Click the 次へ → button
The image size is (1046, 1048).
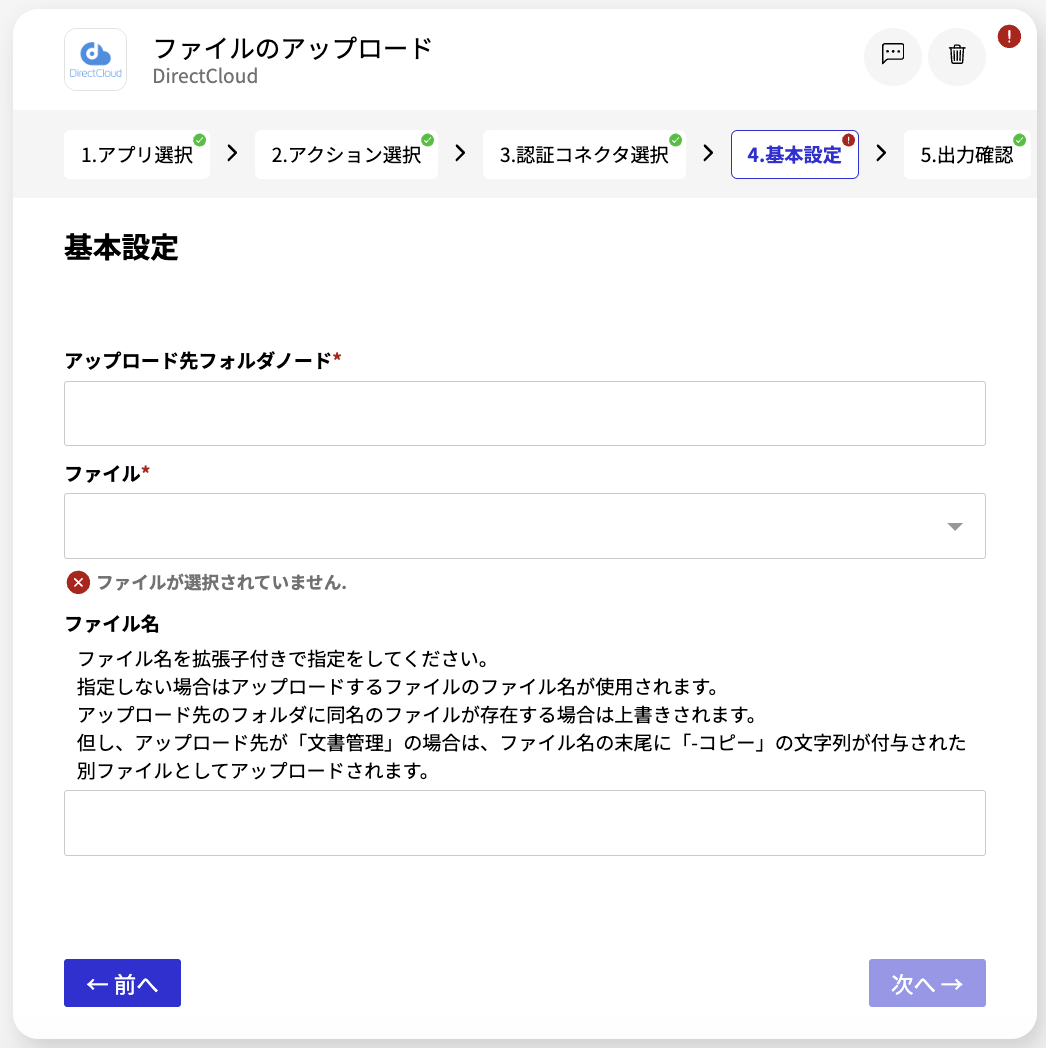click(927, 983)
